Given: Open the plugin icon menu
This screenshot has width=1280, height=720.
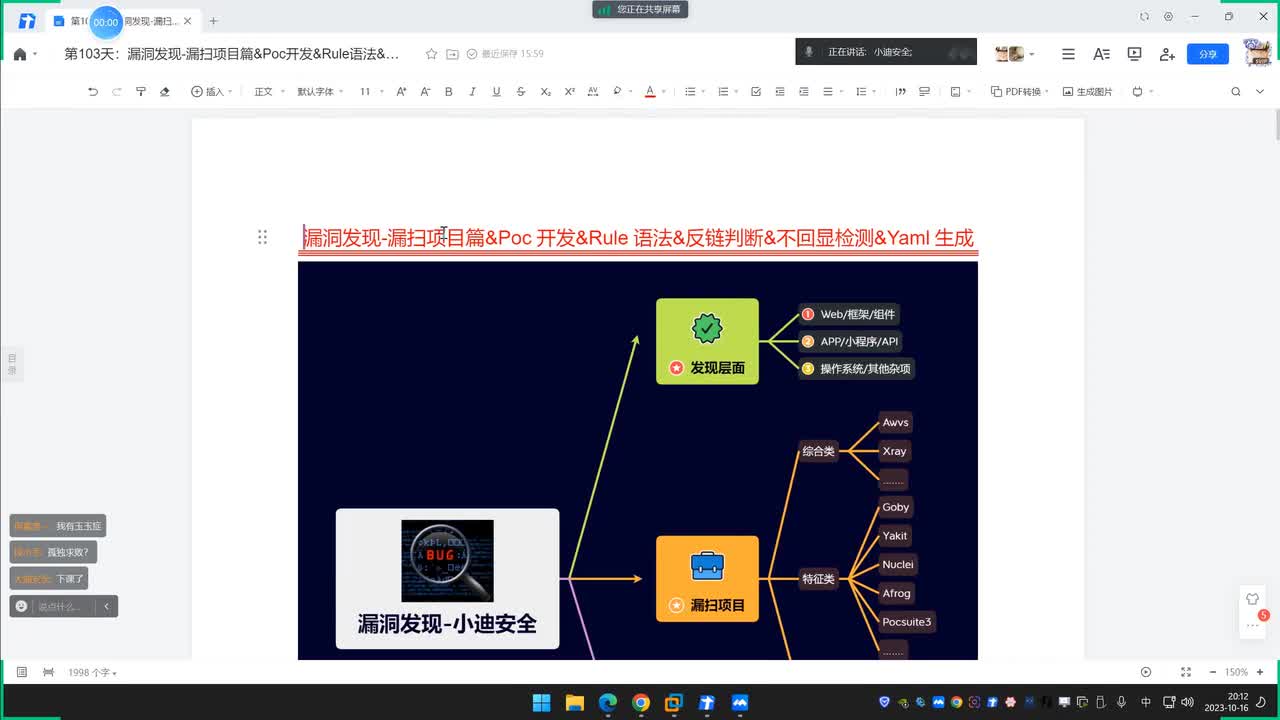Looking at the screenshot, I should pos(1142,91).
